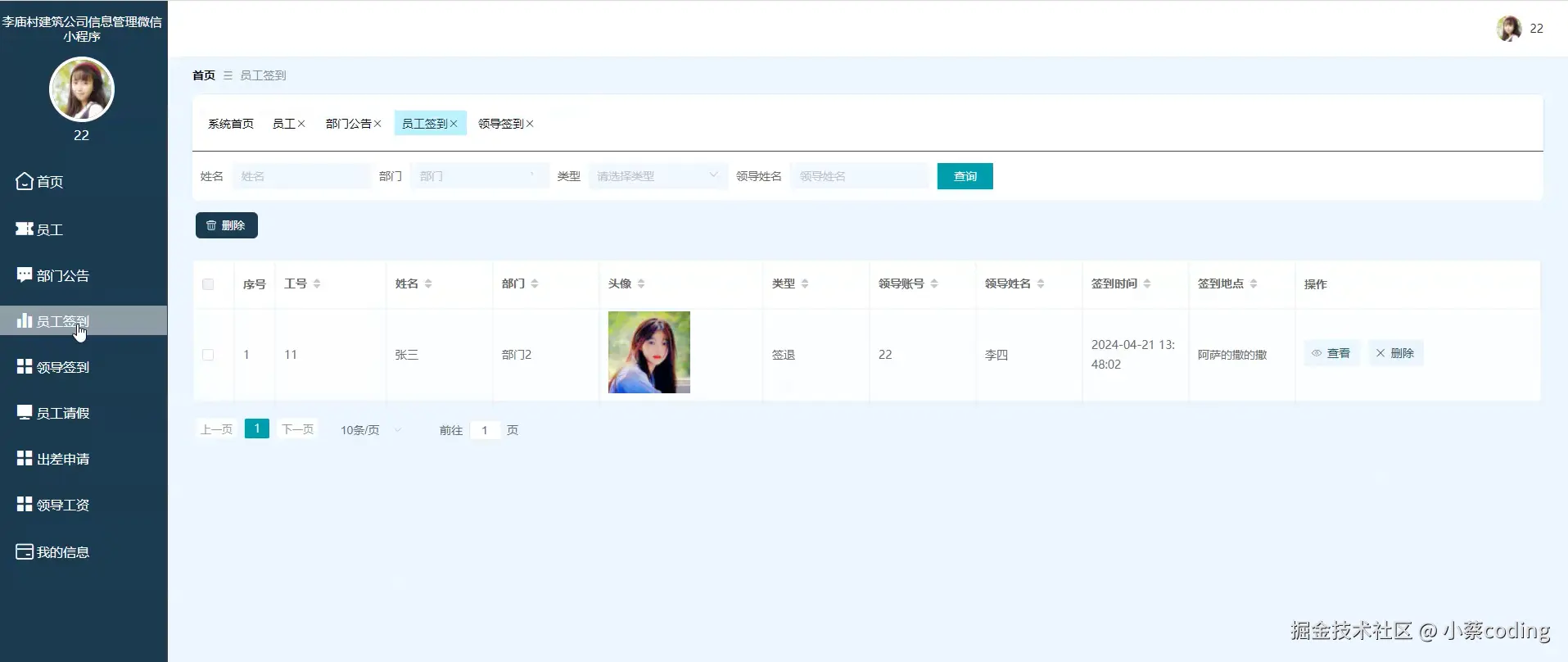
Task: Click the 首页 breadcrumb link
Action: pos(204,75)
